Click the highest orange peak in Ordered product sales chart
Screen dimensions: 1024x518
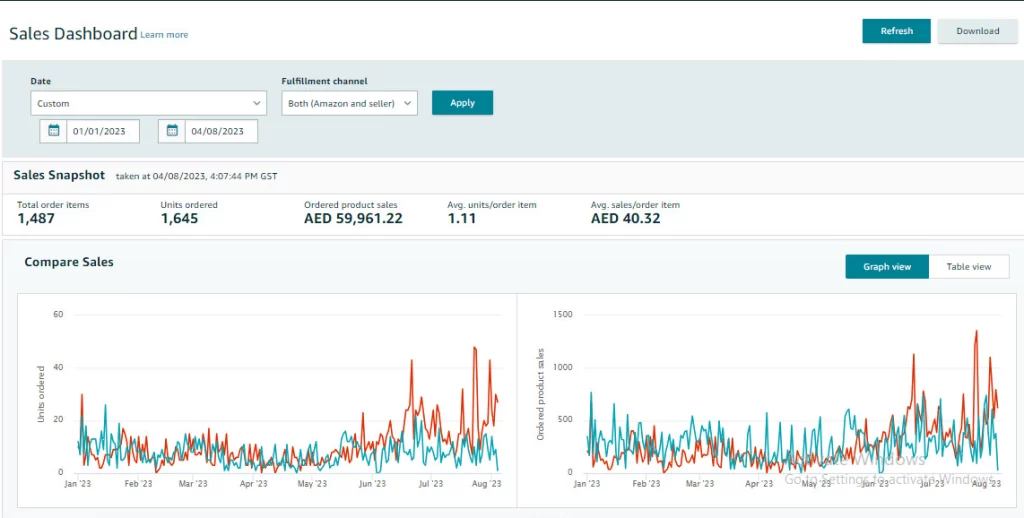976,332
